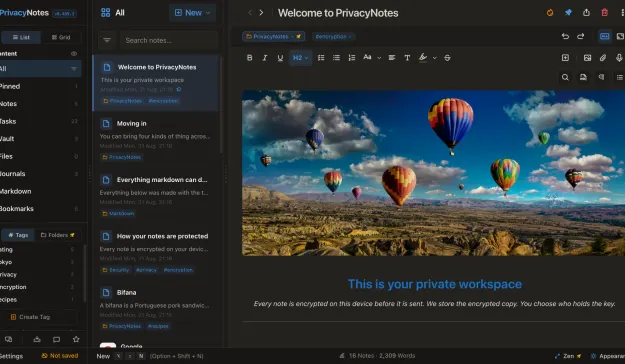The width and height of the screenshot is (625, 364).
Task: Toggle the blue pin for this note
Action: point(568,13)
